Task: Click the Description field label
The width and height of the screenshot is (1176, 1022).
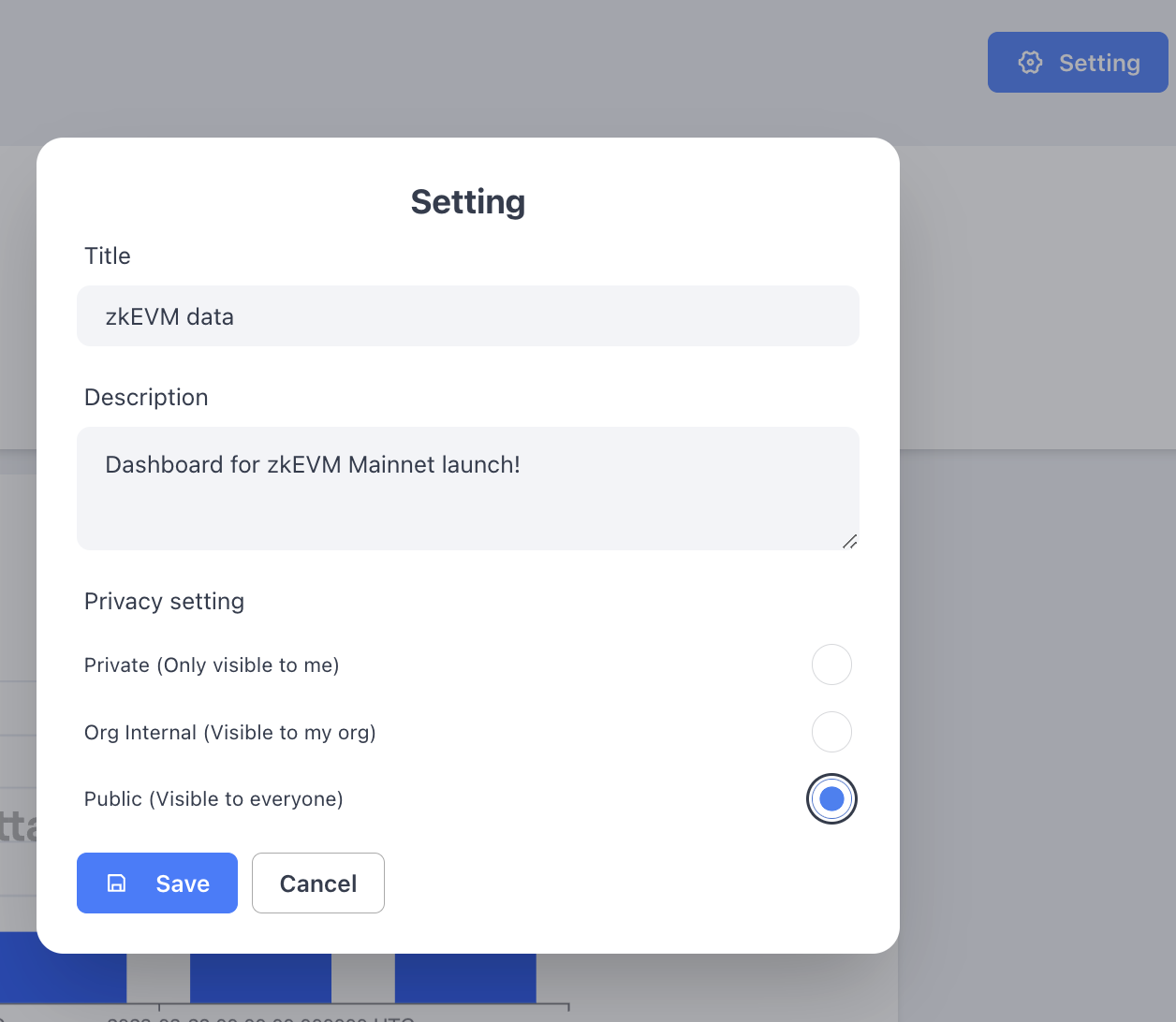Action: 146,398
